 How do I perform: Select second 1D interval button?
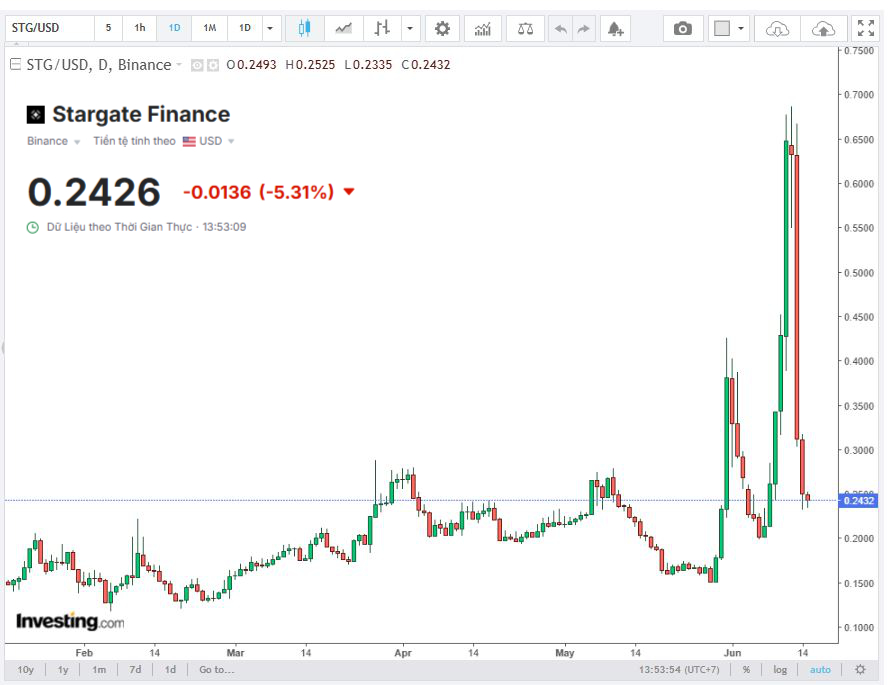(245, 28)
